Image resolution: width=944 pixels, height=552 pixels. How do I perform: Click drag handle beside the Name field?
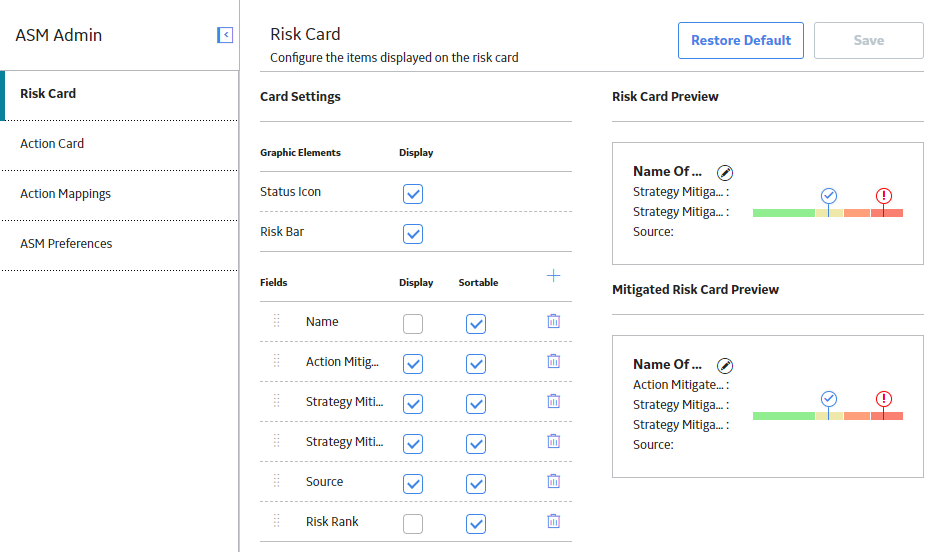pos(276,321)
